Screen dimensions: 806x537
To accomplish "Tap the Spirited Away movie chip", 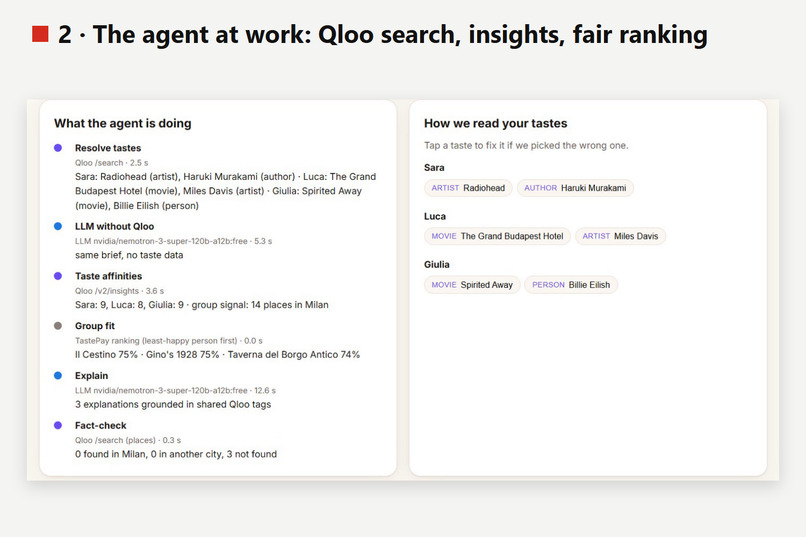I will tap(472, 285).
